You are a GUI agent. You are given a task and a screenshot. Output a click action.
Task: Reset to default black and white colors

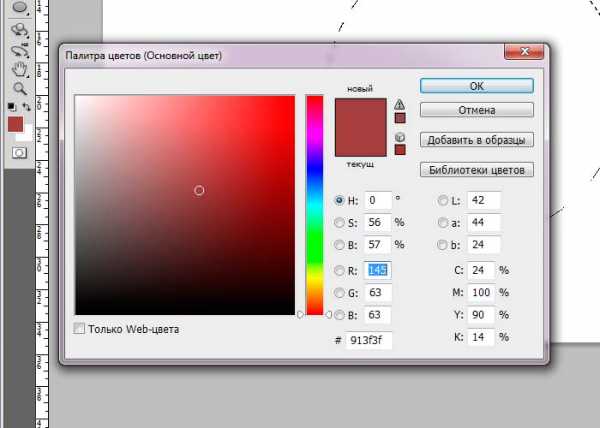11,105
